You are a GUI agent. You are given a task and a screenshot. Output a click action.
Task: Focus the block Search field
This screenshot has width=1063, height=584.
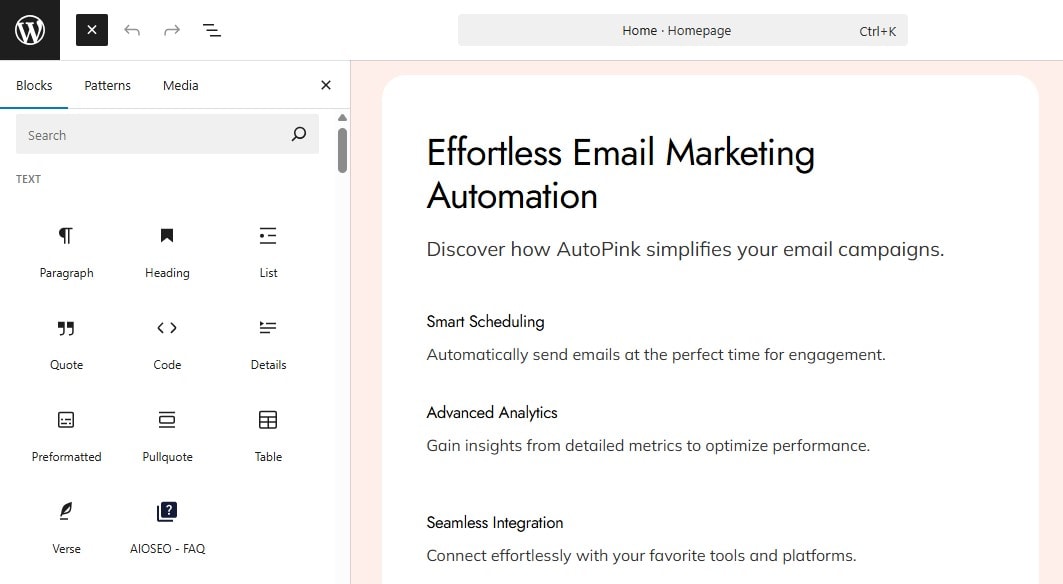click(x=167, y=134)
